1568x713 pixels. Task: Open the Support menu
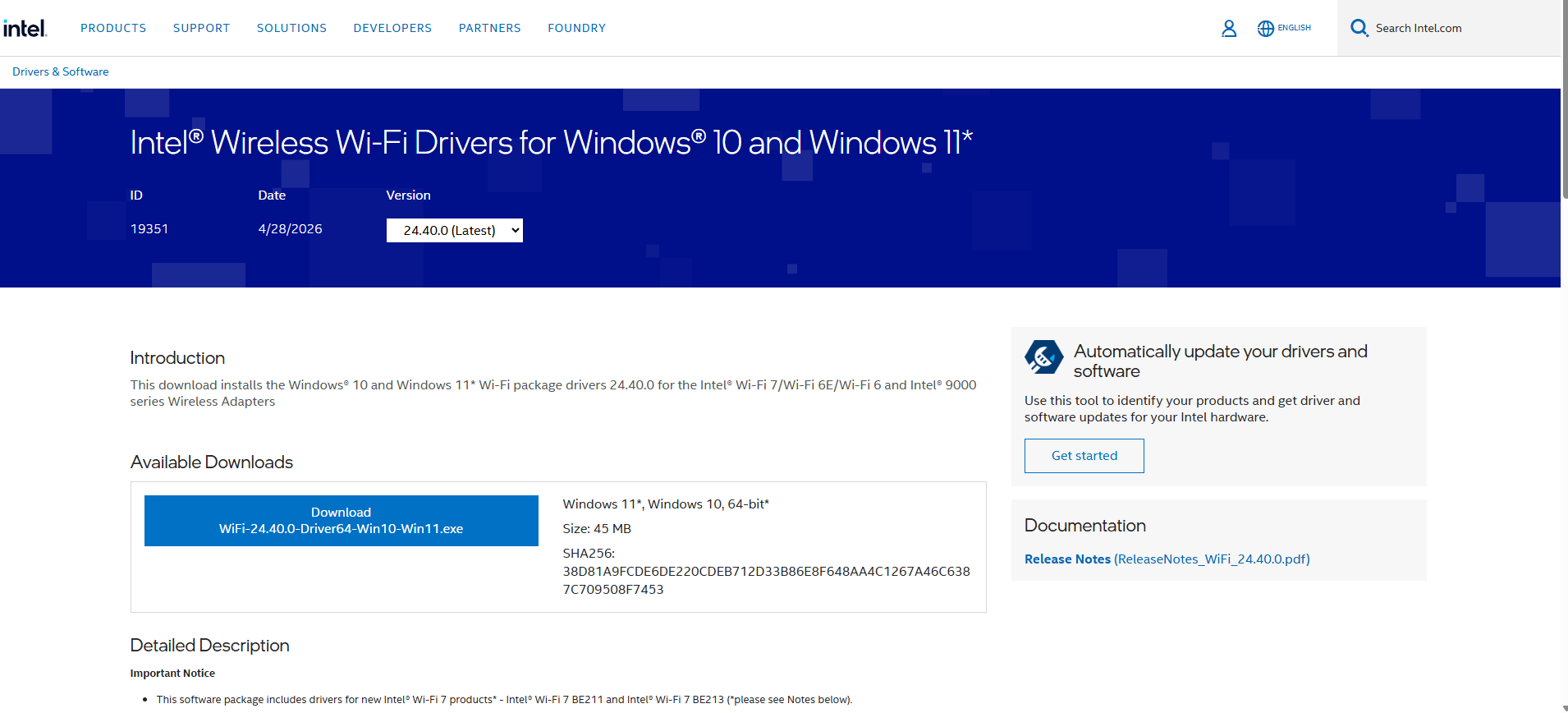(x=201, y=28)
